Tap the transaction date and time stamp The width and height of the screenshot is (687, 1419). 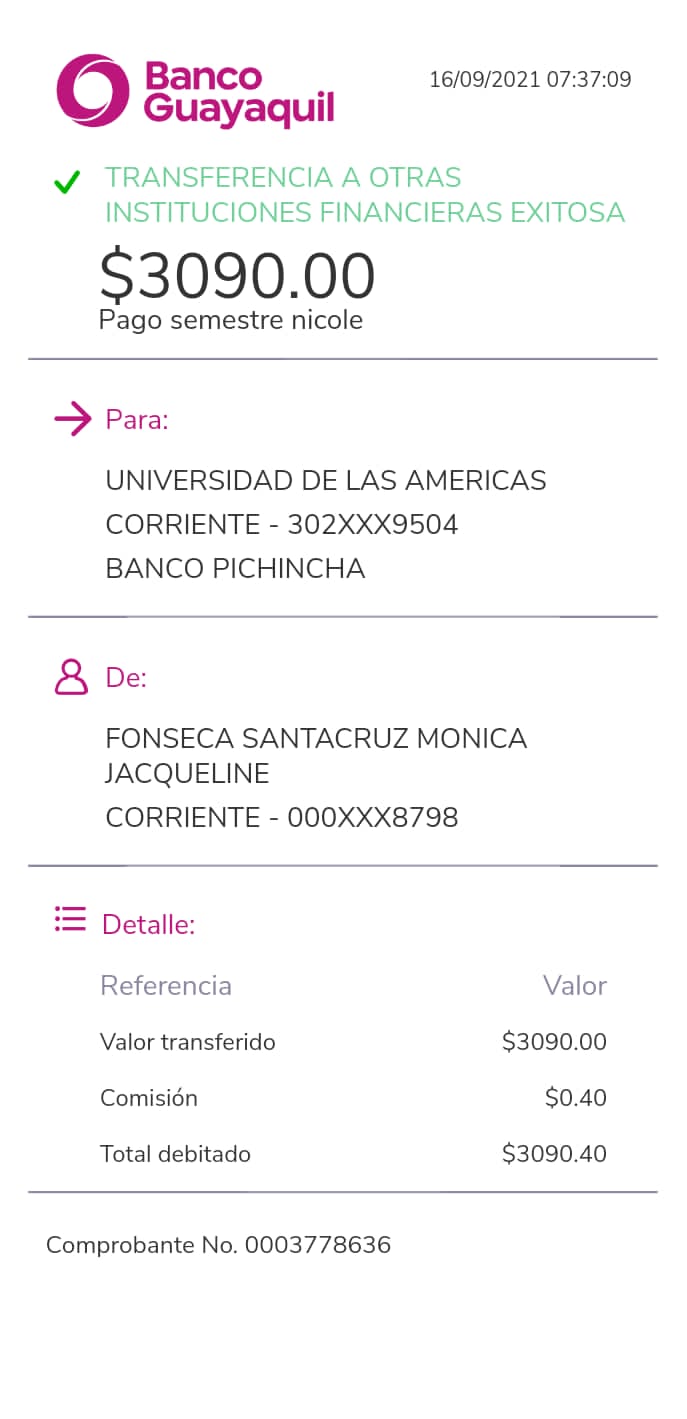click(x=530, y=80)
